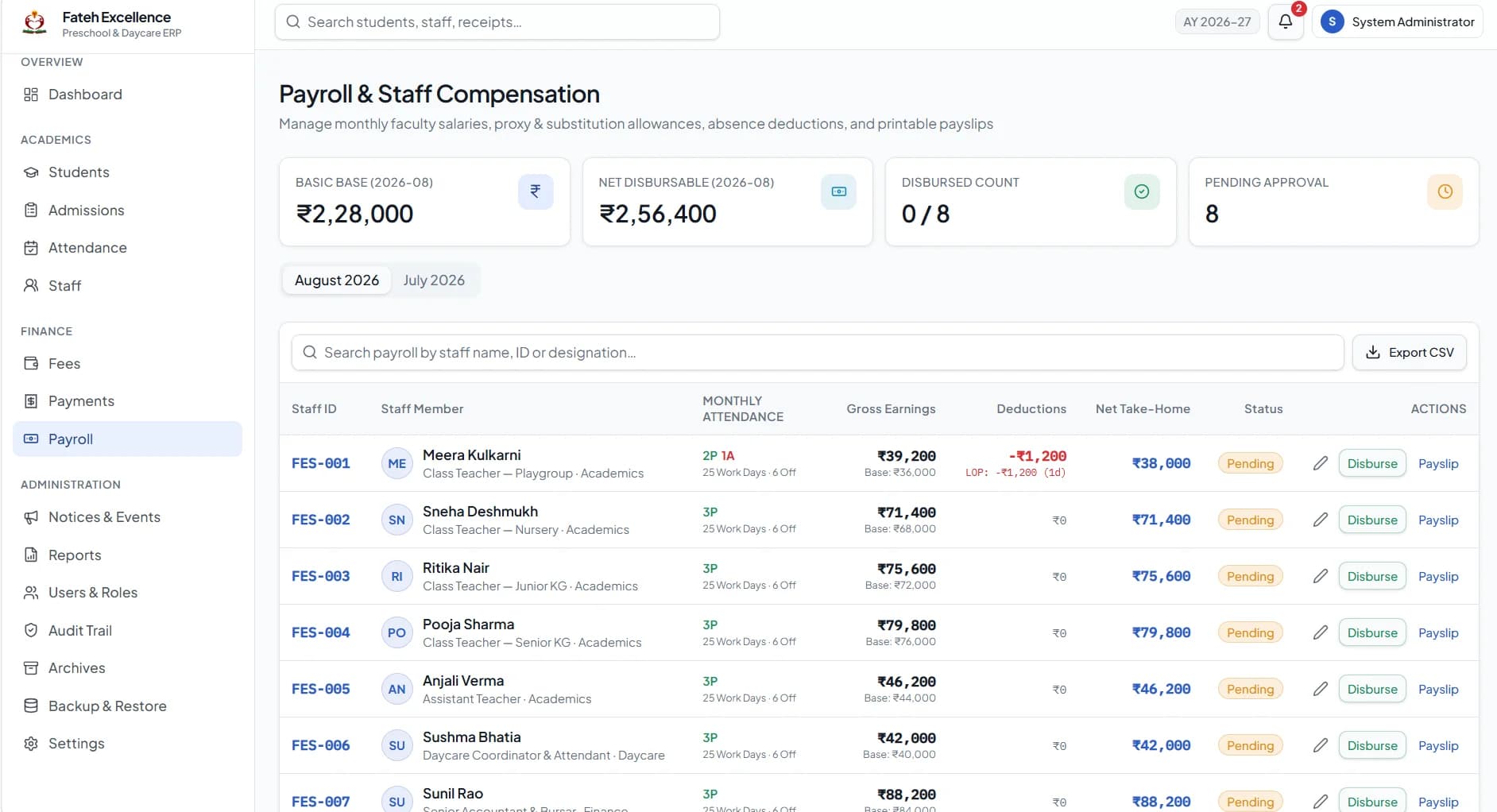Select the August 2026 tab
Screen dimensions: 1497x812
337,280
